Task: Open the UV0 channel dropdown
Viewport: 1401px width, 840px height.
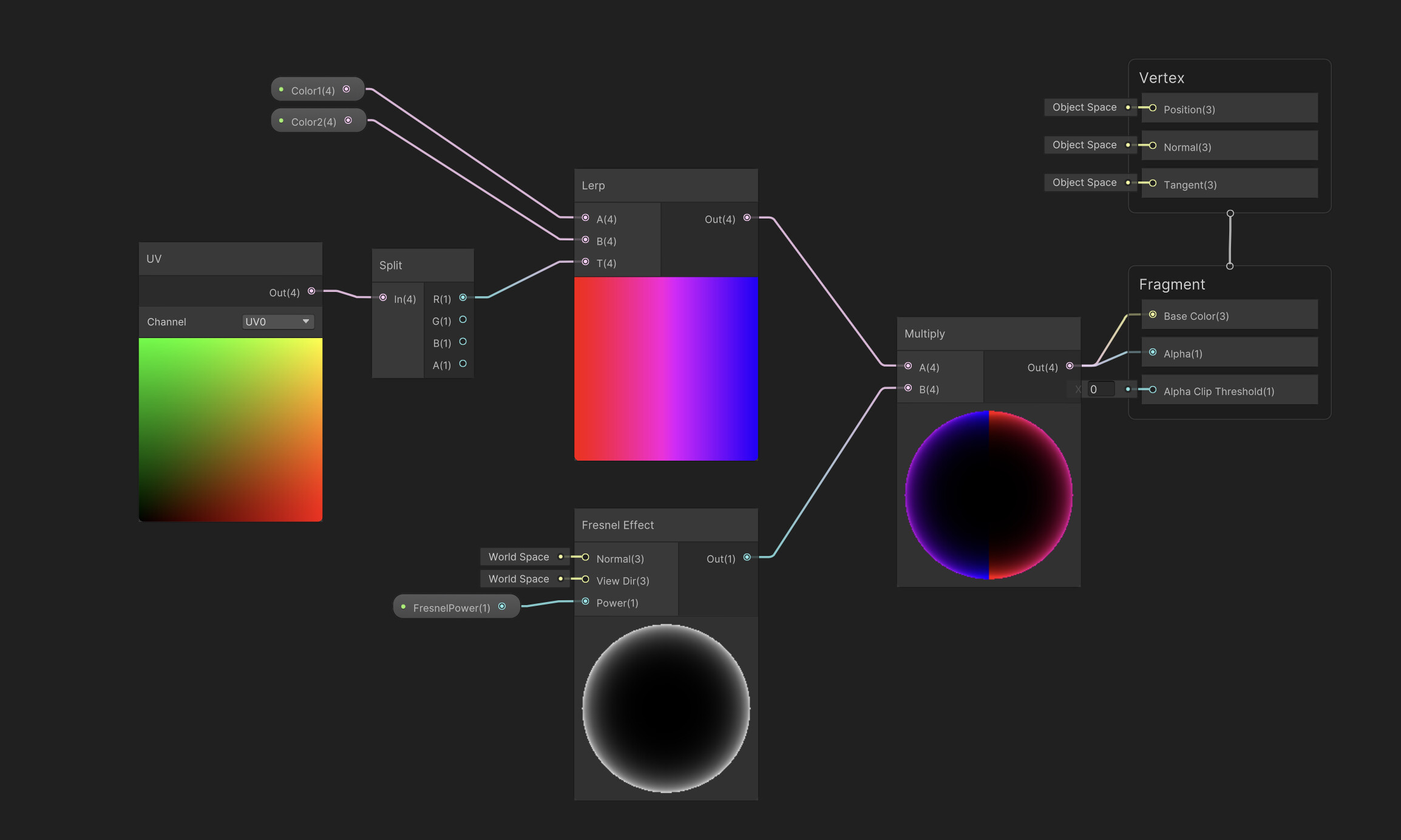Action: click(277, 321)
